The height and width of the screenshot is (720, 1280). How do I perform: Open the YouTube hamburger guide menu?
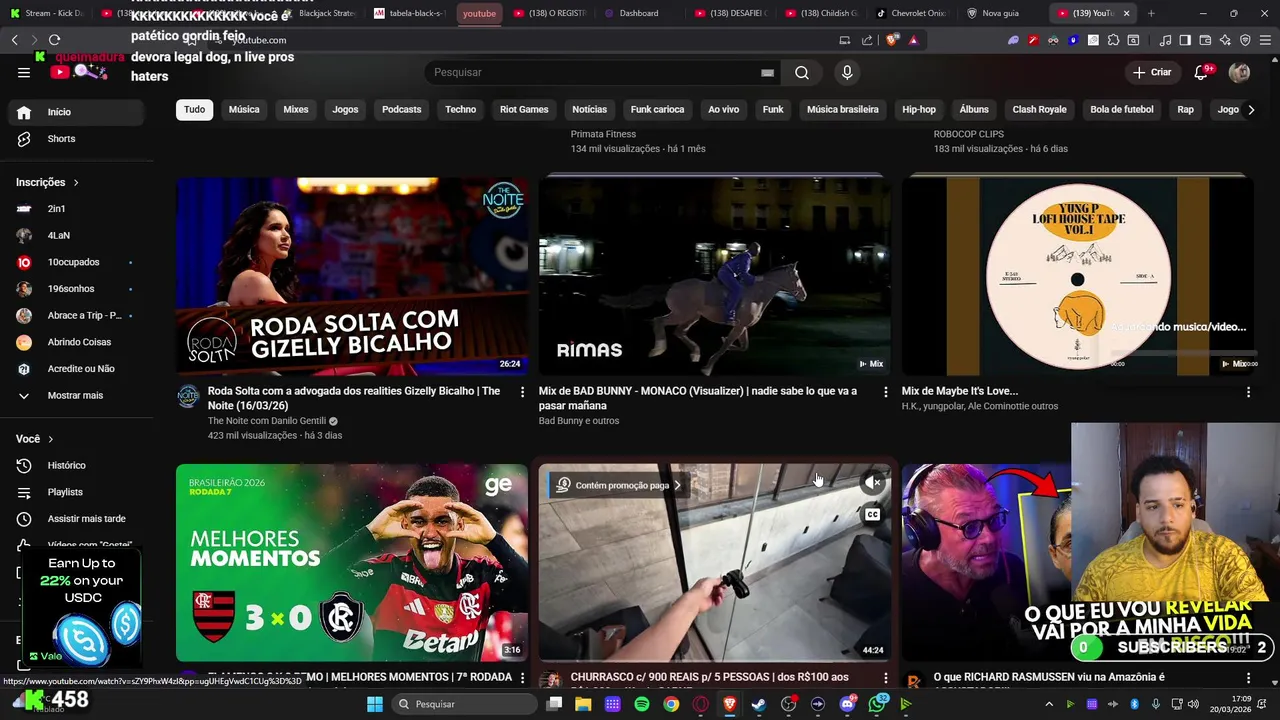[x=24, y=72]
